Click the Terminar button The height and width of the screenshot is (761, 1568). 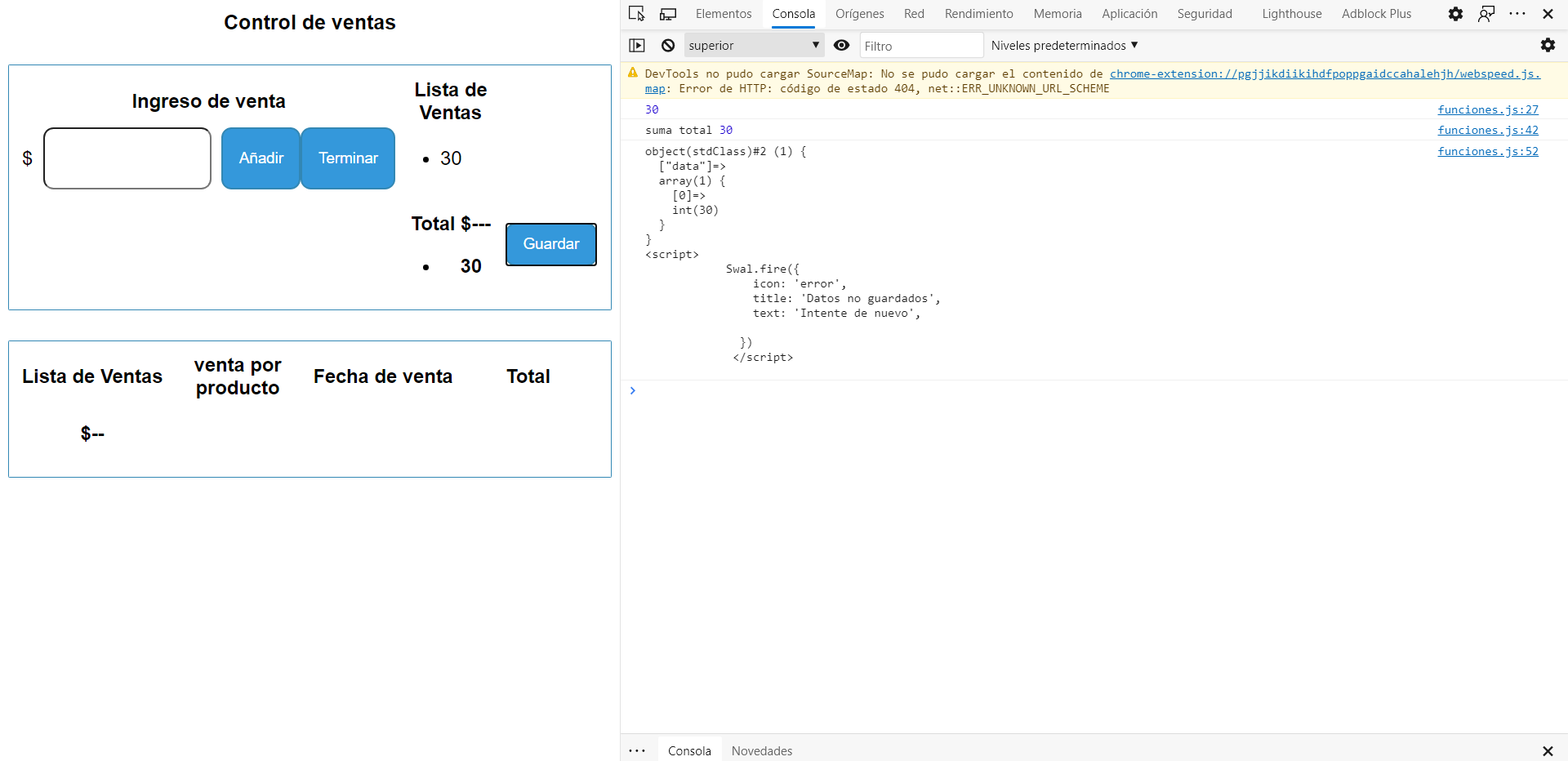tap(348, 158)
